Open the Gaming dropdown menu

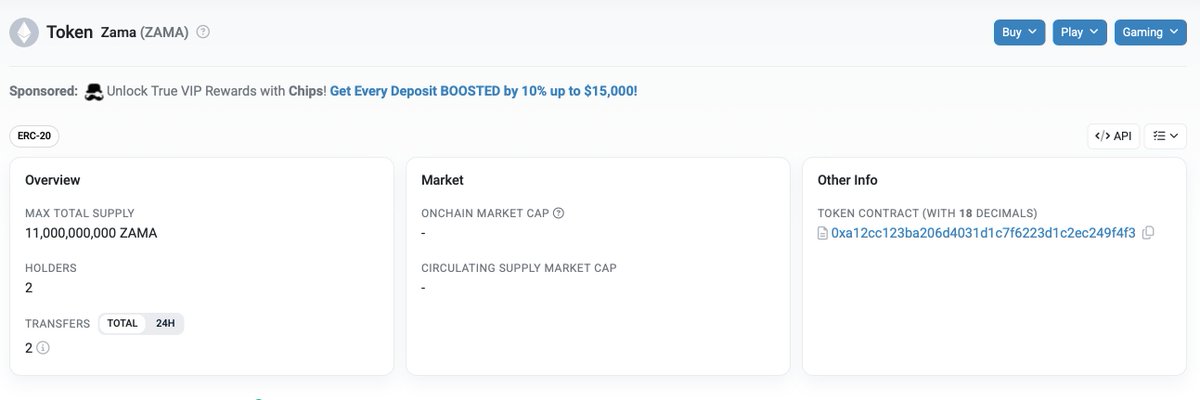pos(1149,32)
